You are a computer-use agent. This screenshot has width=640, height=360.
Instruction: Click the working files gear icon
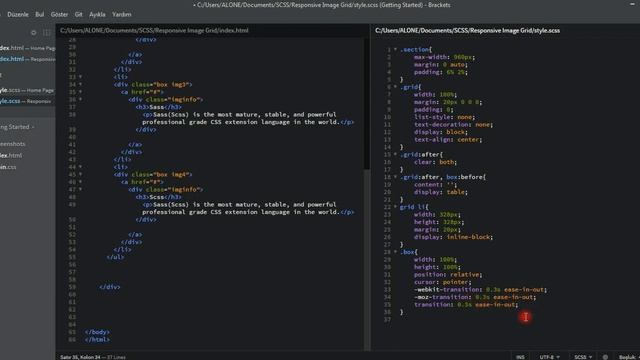coord(33,33)
